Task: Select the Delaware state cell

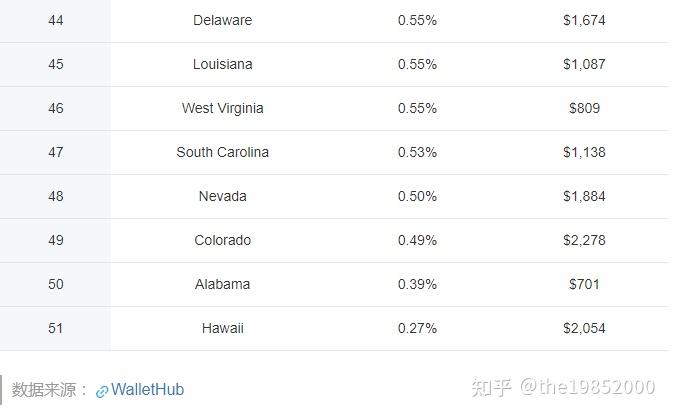Action: pyautogui.click(x=222, y=20)
